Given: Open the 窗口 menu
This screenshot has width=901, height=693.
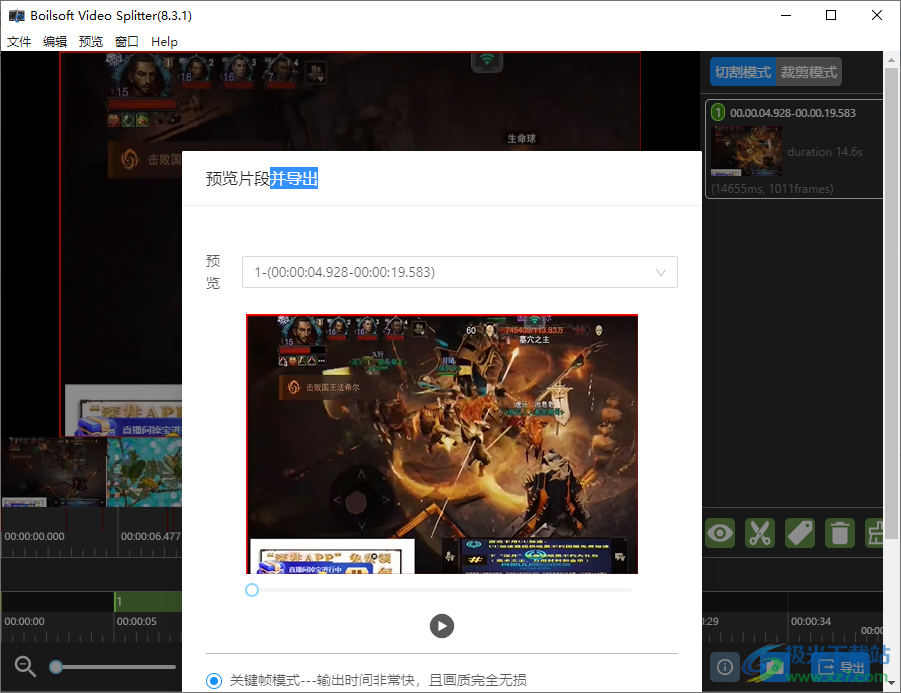Looking at the screenshot, I should click(x=126, y=41).
